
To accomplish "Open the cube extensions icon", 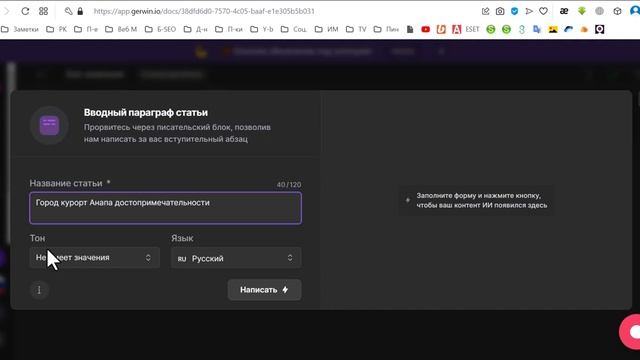I will pyautogui.click(x=617, y=11).
